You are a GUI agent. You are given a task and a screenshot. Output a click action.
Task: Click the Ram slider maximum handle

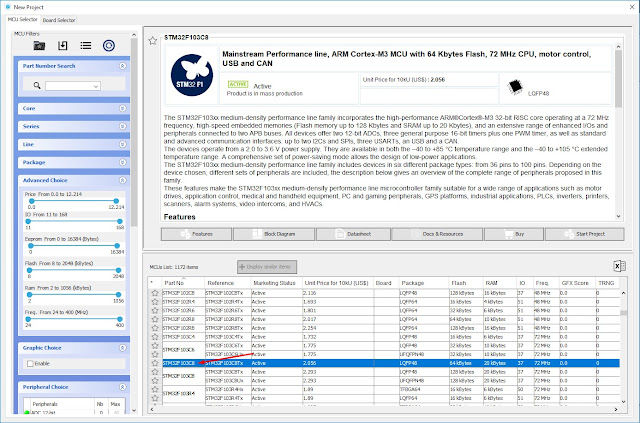pos(118,294)
